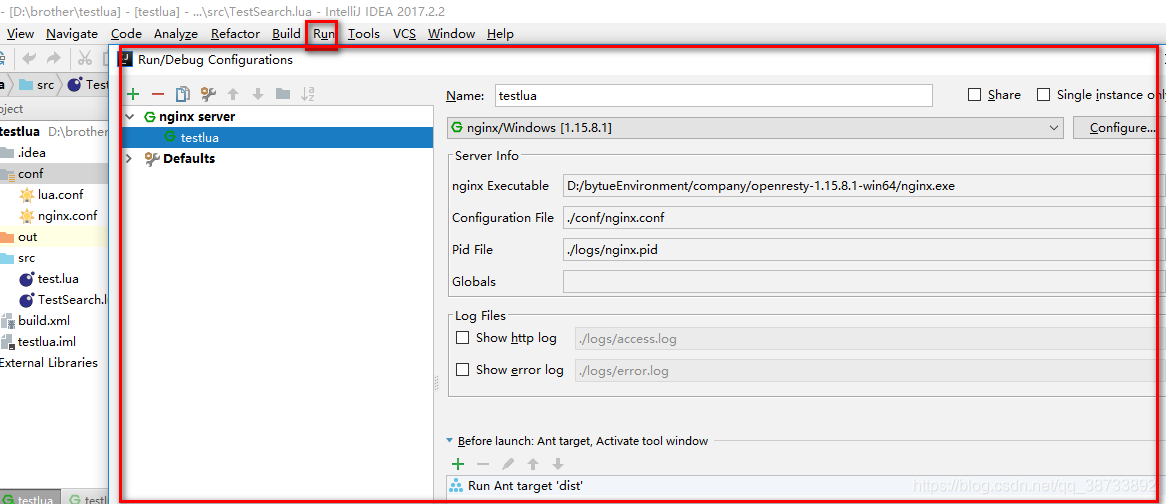Image resolution: width=1166 pixels, height=504 pixels.
Task: Click the Redo arrow in the main toolbar
Action: coord(54,59)
